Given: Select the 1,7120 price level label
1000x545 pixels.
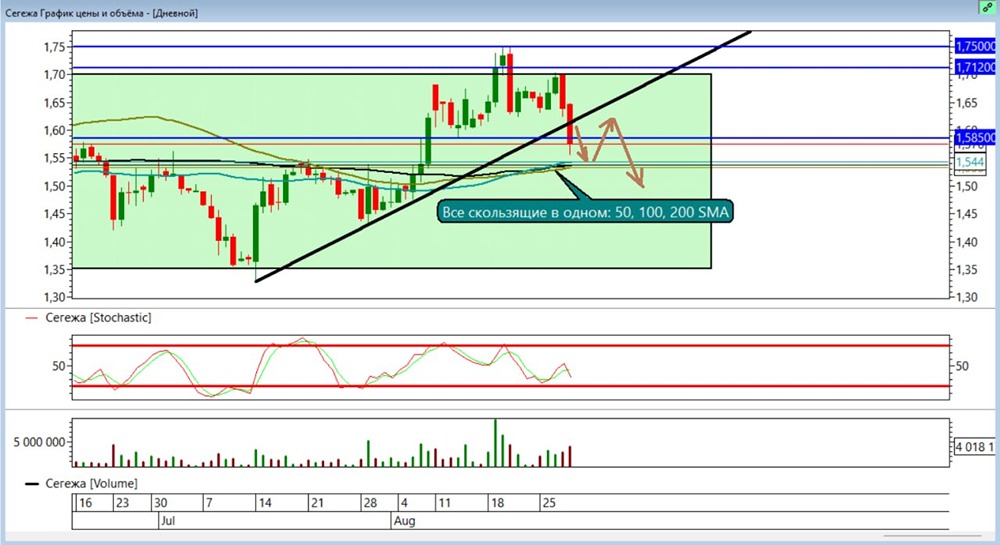Looking at the screenshot, I should click(x=975, y=67).
